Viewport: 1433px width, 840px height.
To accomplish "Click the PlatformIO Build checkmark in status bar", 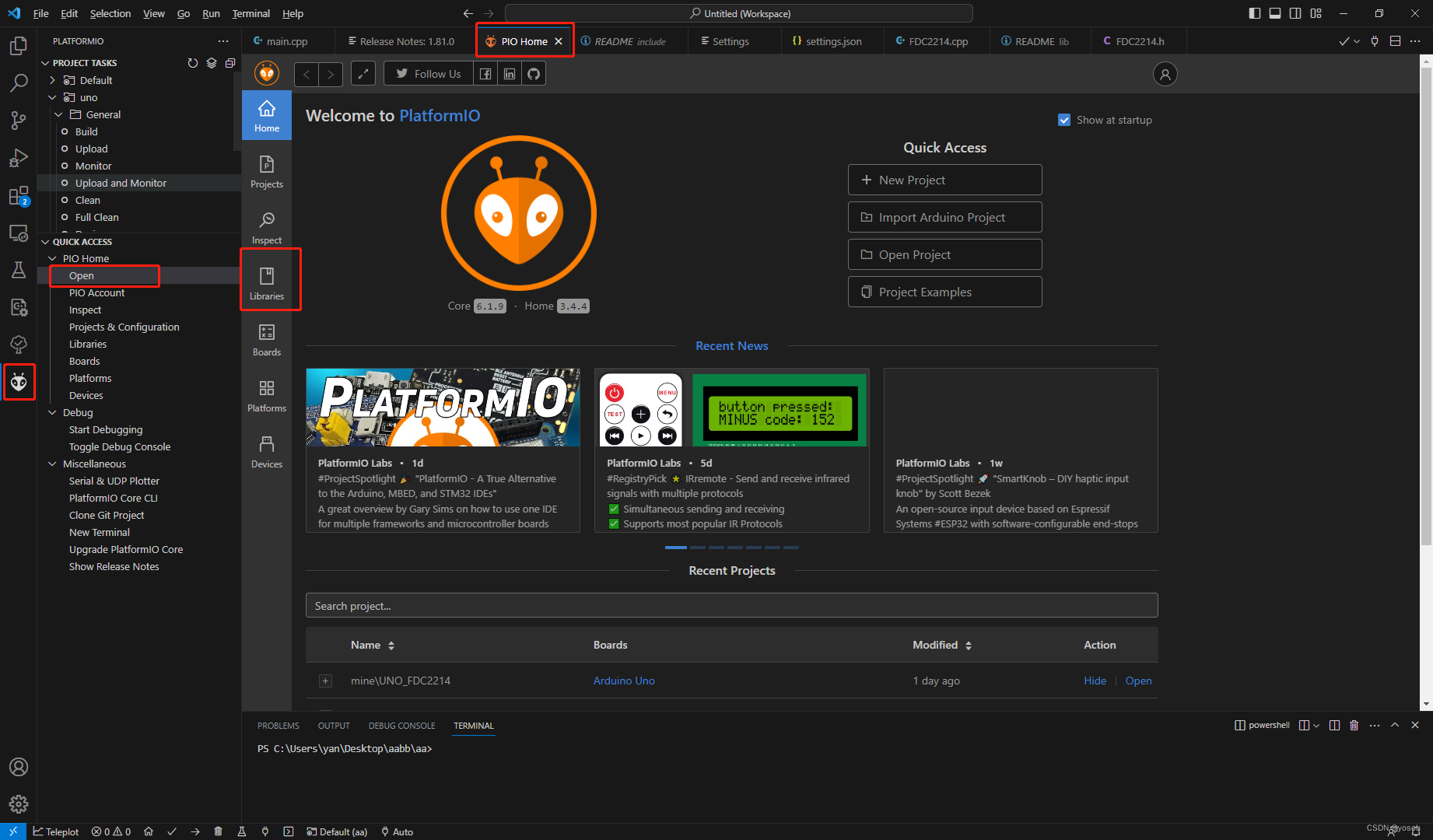I will [172, 831].
